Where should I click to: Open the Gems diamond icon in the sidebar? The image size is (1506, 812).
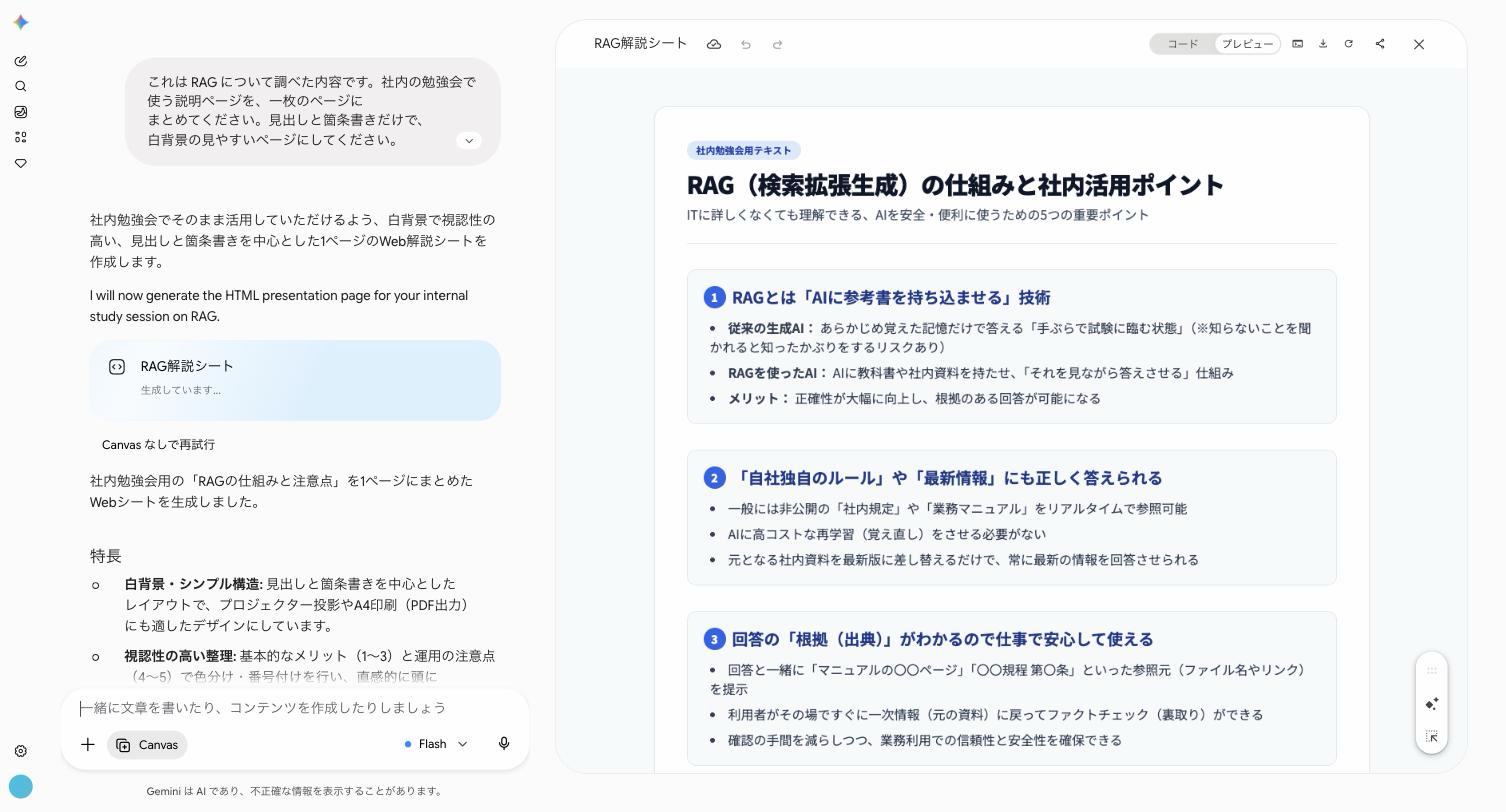21,163
